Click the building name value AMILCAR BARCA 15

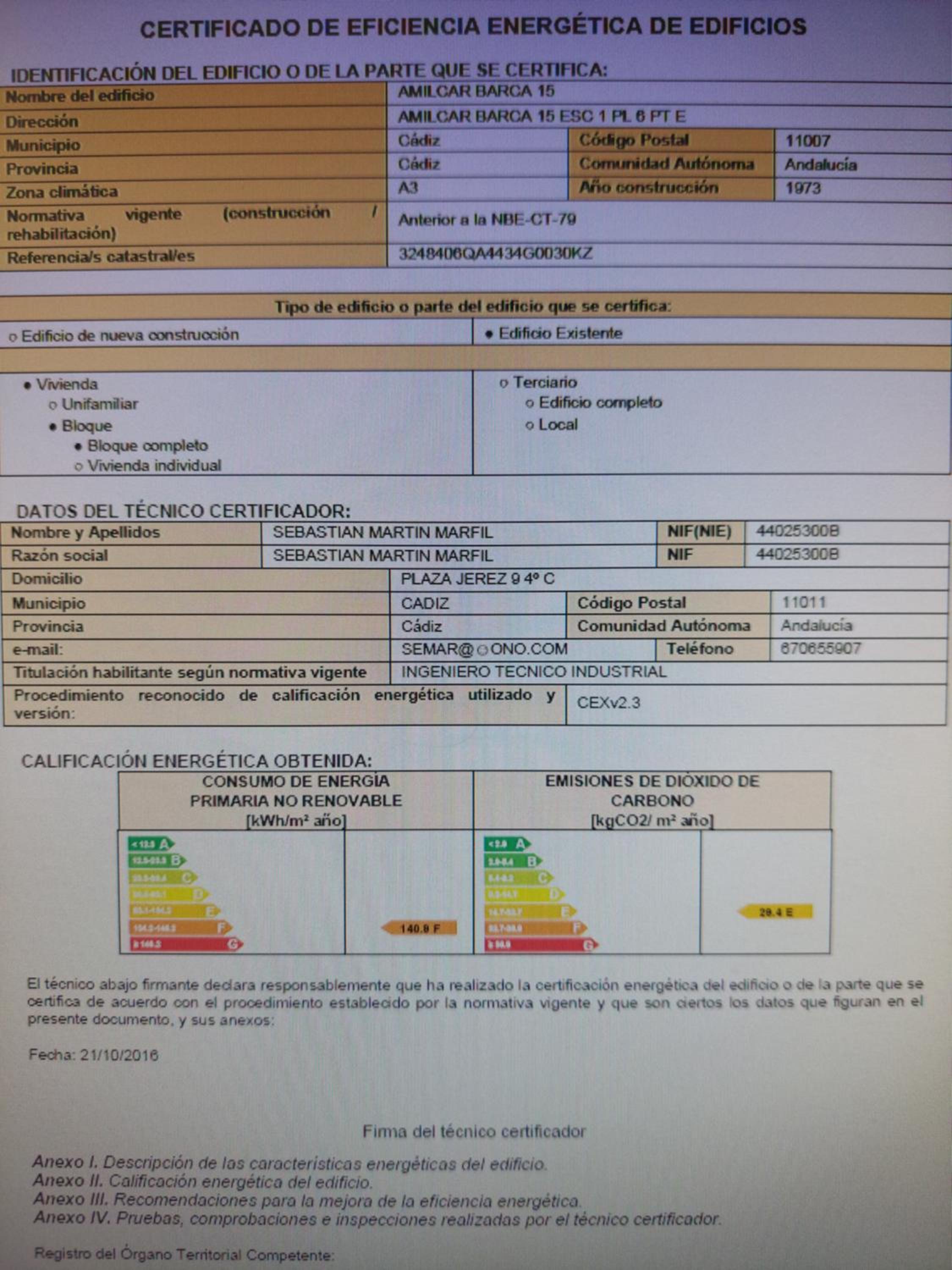tap(476, 91)
